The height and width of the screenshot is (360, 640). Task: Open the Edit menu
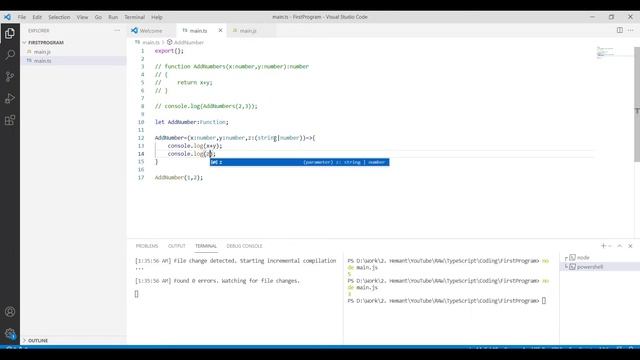[37, 17]
